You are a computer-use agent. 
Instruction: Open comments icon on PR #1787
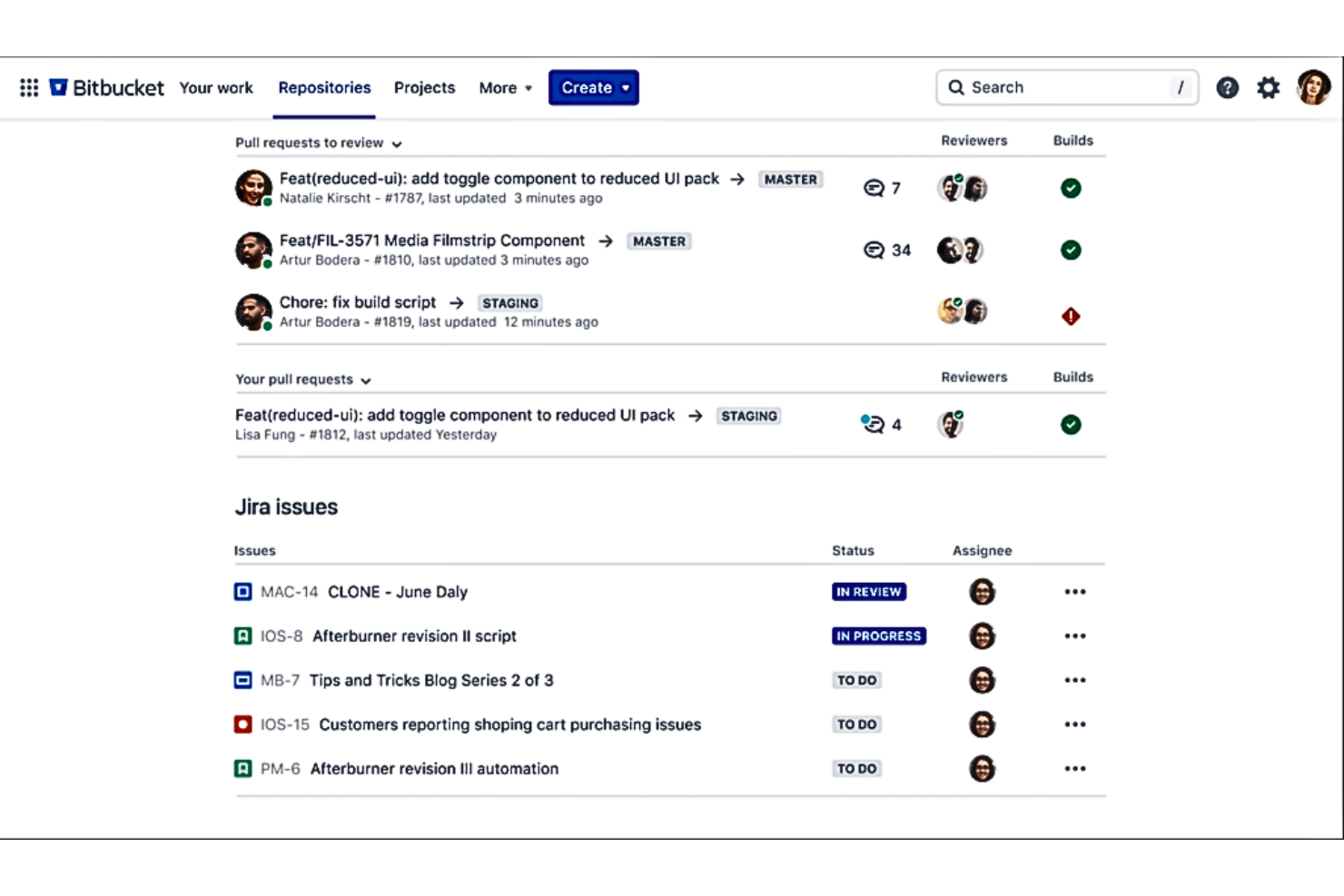(874, 188)
